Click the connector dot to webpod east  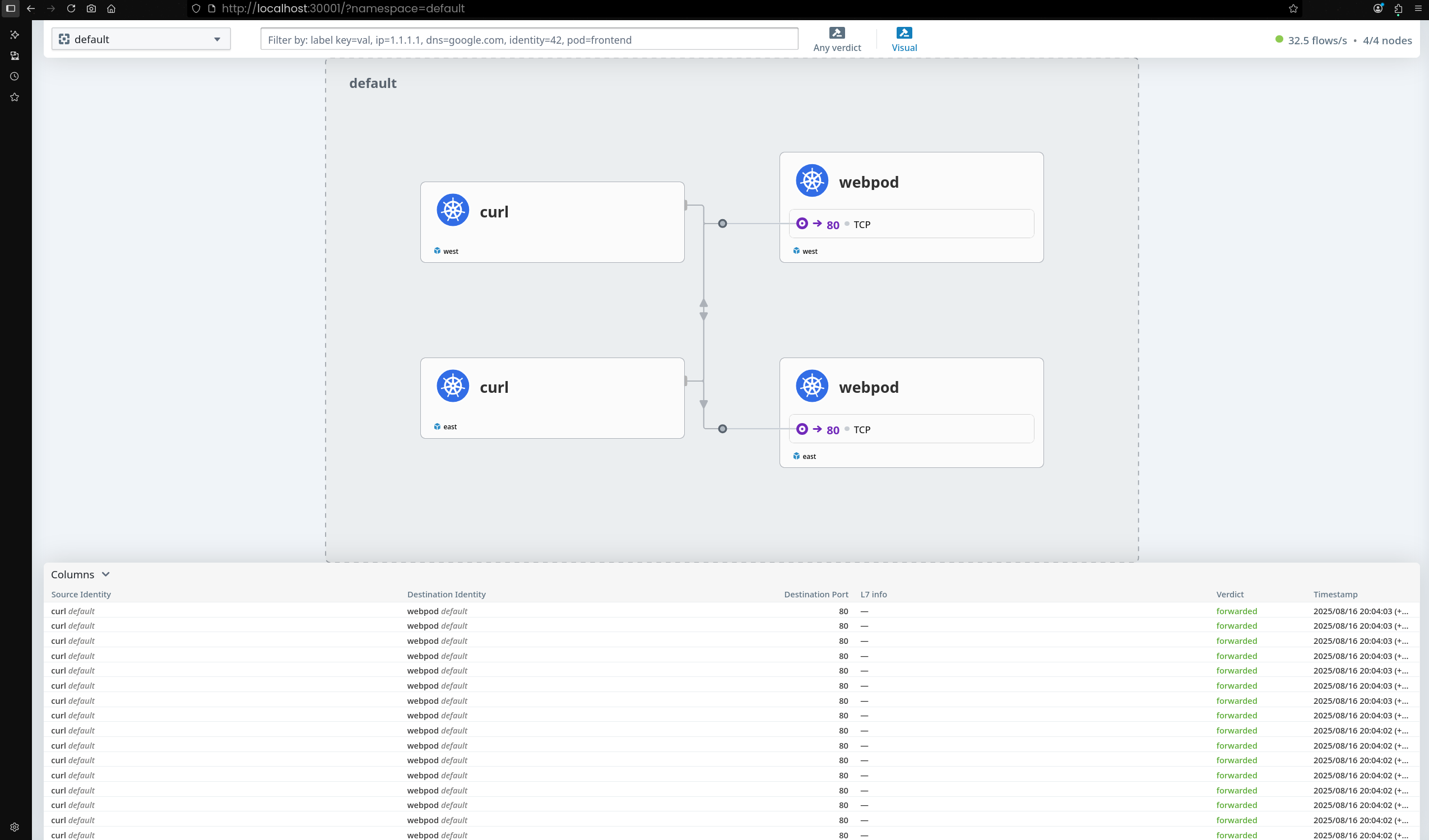(722, 429)
